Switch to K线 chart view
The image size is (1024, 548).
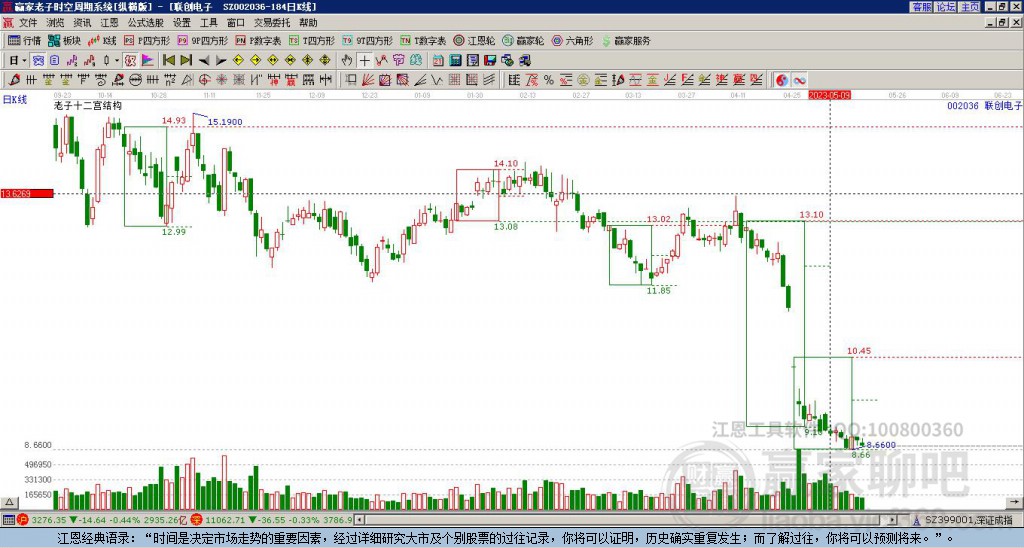102,40
